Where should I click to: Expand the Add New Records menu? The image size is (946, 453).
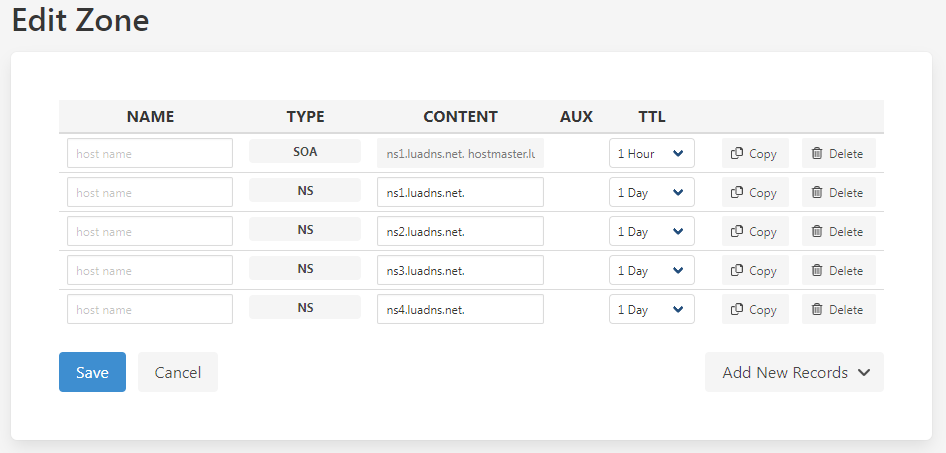[795, 372]
